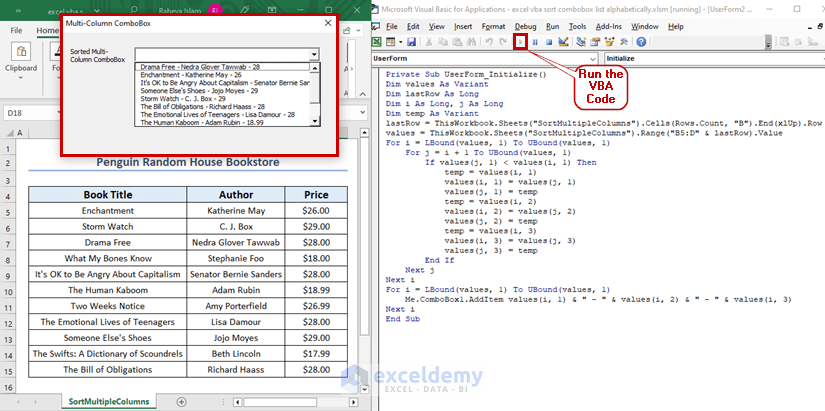The height and width of the screenshot is (411, 825).
Task: Open the Toolbox icon in VBA toolbar
Action: (x=624, y=42)
